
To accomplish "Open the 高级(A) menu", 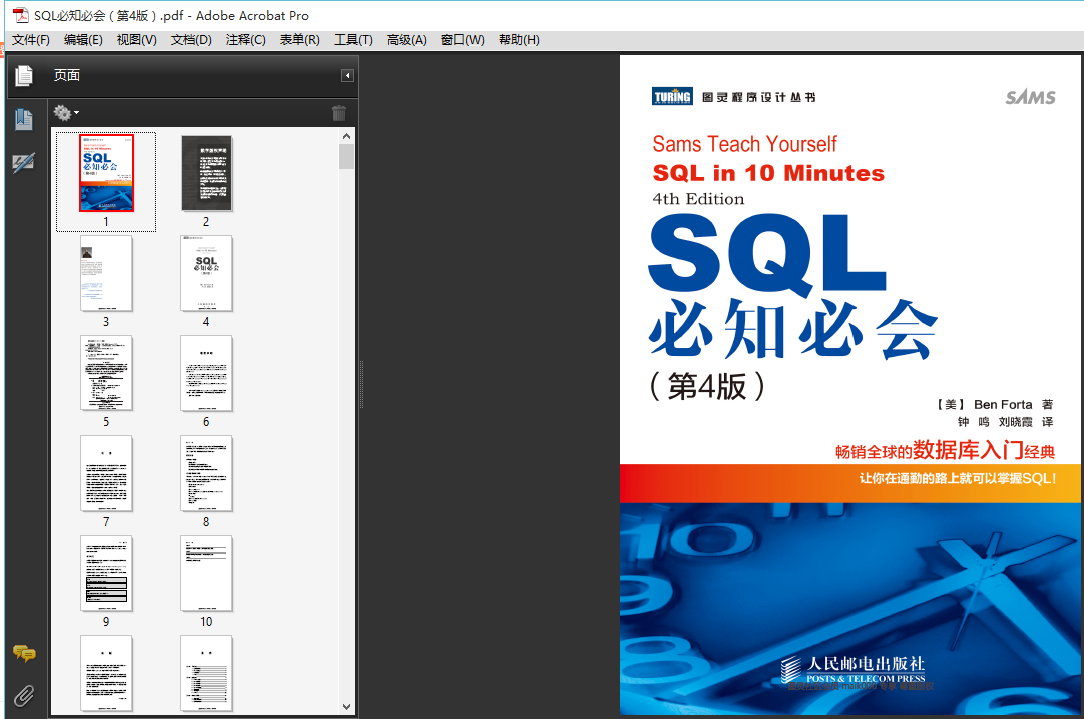I will [x=406, y=40].
